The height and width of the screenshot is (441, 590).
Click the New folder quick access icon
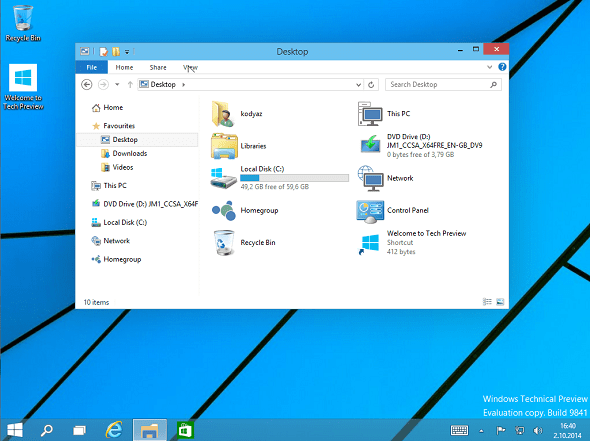click(x=116, y=52)
